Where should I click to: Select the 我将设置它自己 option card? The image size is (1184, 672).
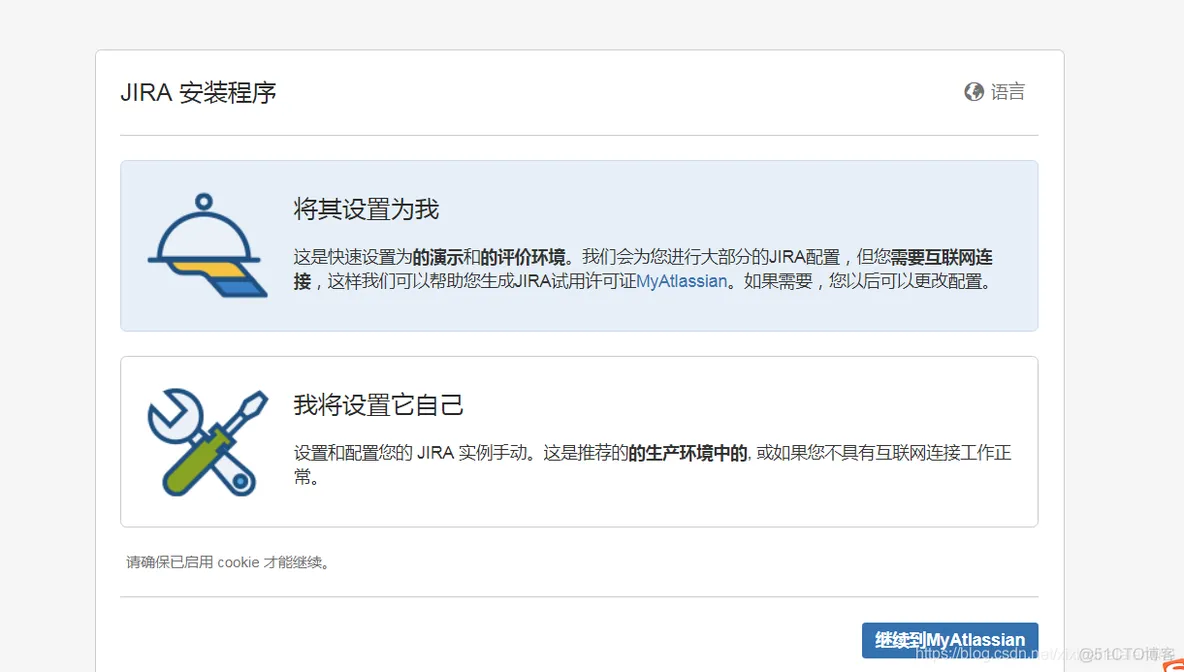click(579, 442)
